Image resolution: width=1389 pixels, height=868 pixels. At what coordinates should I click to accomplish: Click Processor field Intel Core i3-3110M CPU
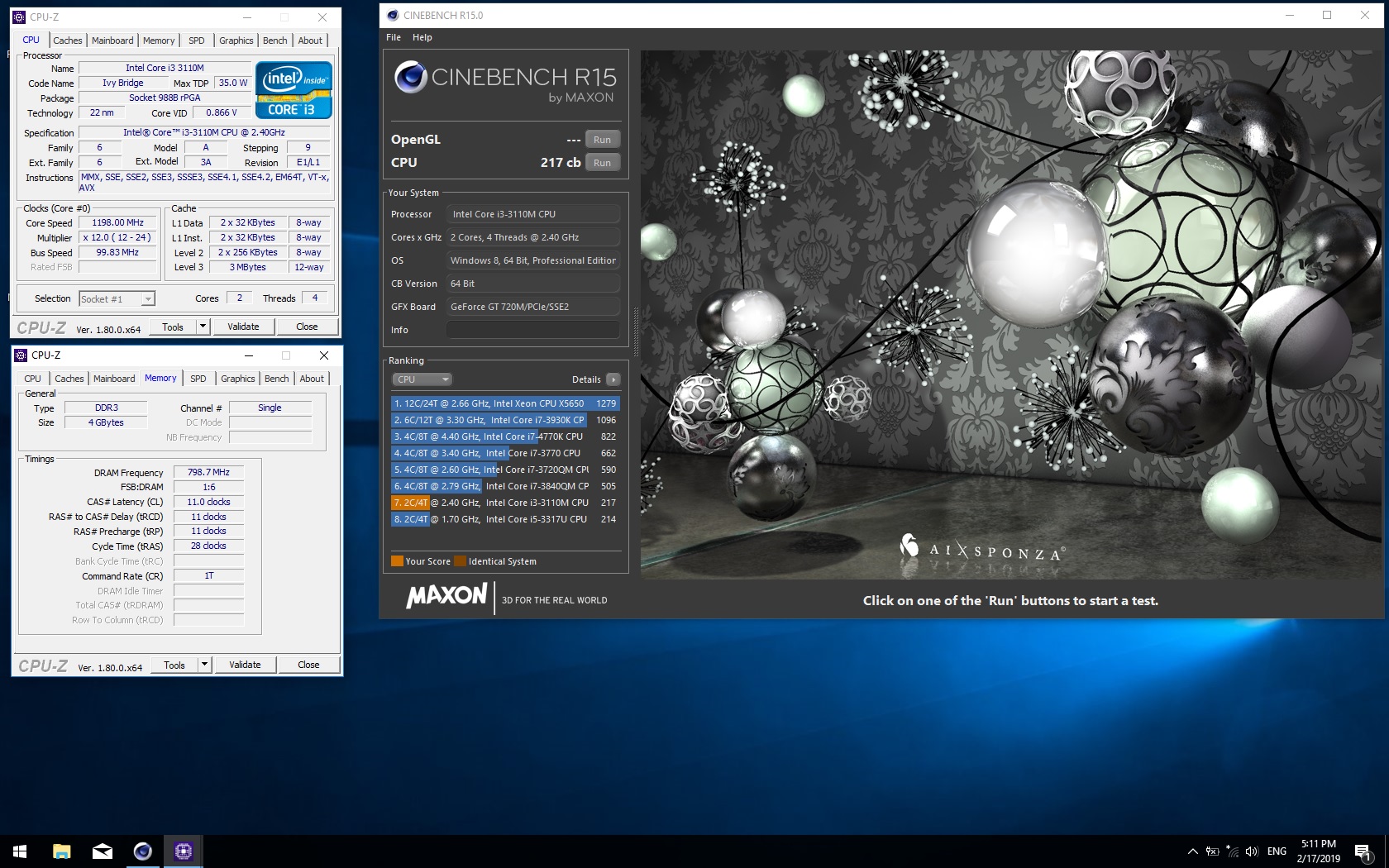(533, 214)
